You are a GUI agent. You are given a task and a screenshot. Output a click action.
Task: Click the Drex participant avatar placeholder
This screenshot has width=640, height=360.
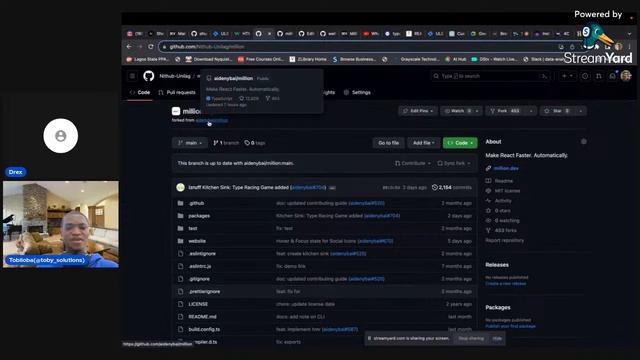tap(61, 136)
